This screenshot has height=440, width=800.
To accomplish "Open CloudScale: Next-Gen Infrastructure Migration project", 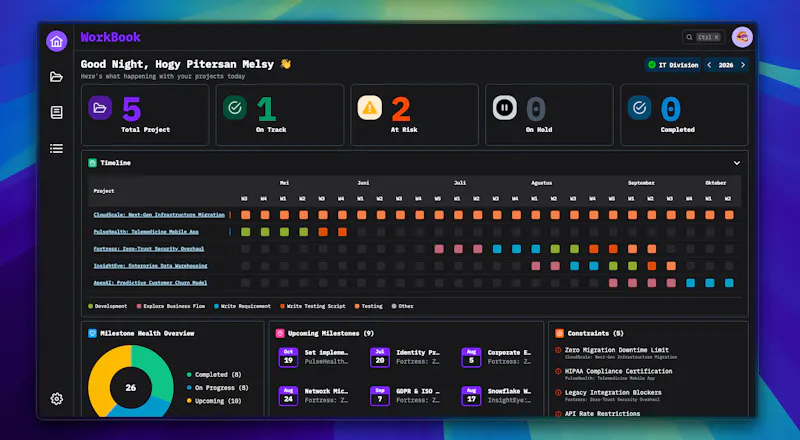I will tap(159, 215).
